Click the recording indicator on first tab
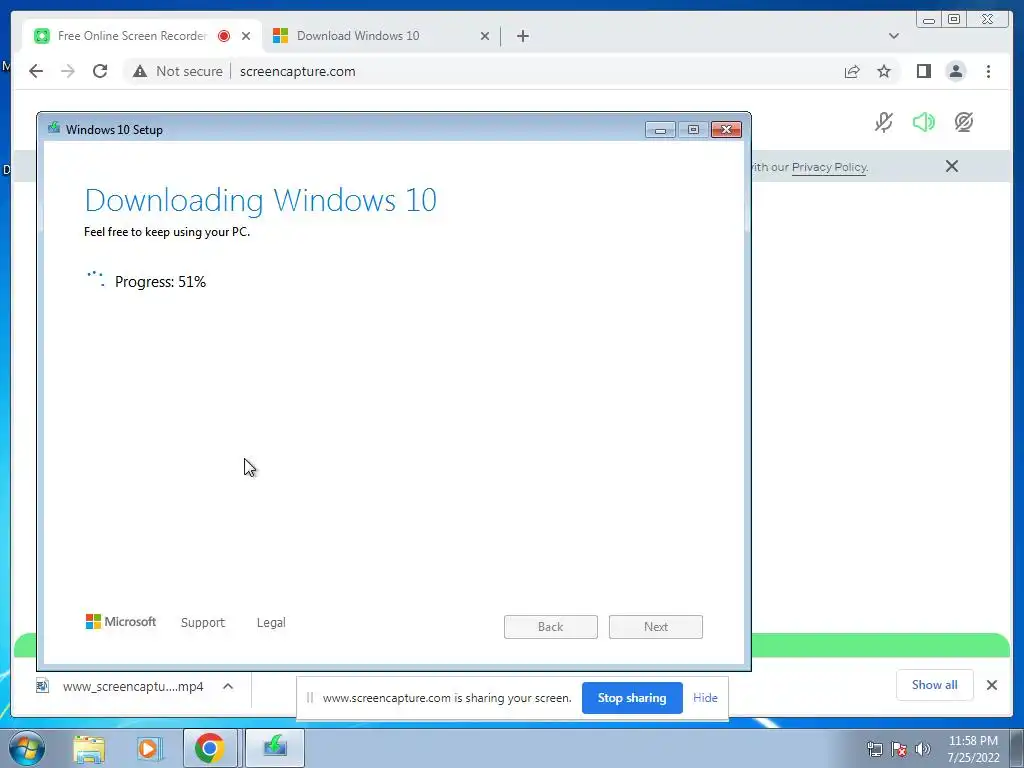This screenshot has width=1024, height=768. tap(224, 36)
